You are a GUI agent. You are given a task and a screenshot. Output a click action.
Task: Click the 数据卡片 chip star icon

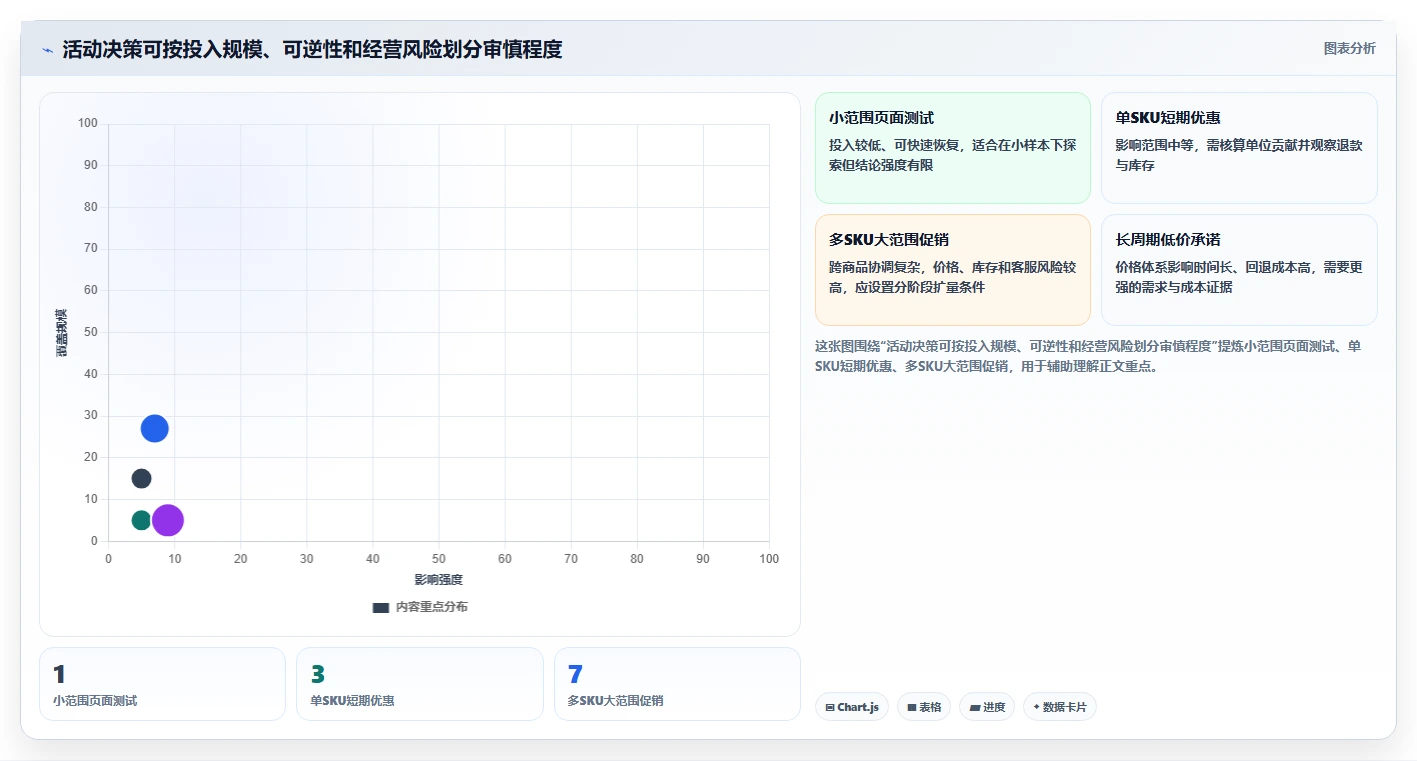[x=1036, y=707]
